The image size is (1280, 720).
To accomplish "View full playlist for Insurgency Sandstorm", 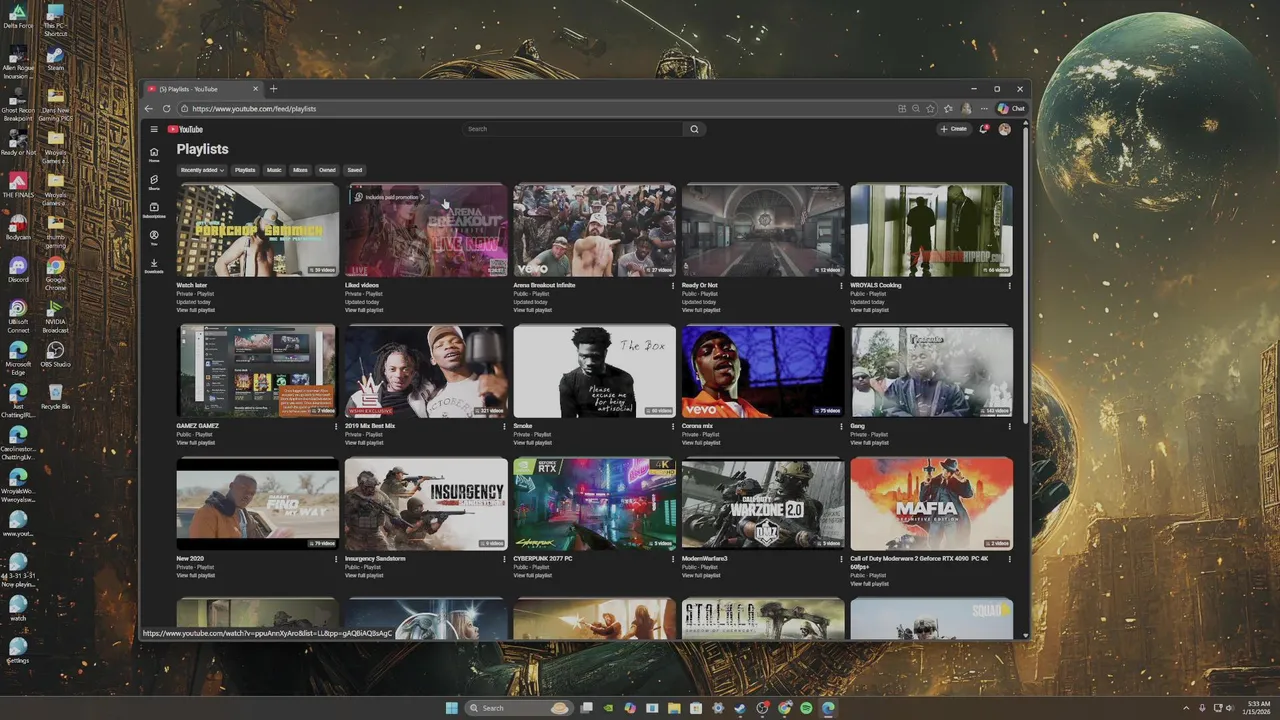I will point(364,576).
